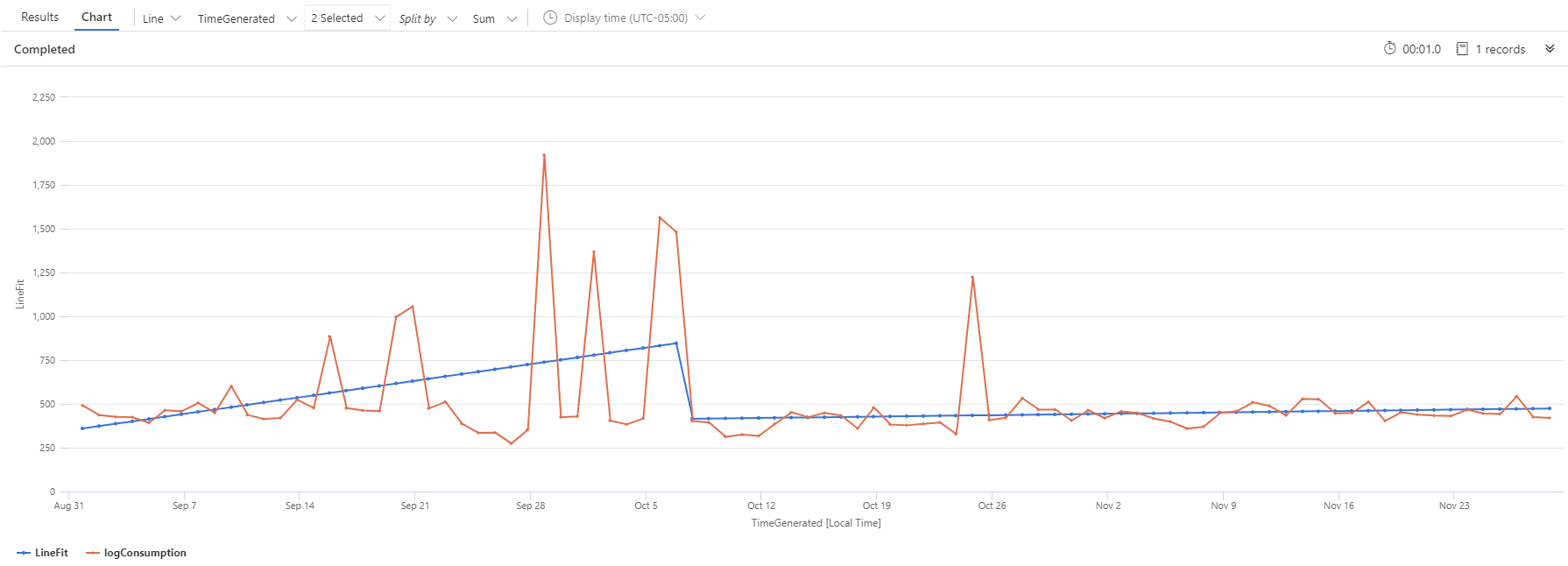Select the Chart tab

coord(96,16)
